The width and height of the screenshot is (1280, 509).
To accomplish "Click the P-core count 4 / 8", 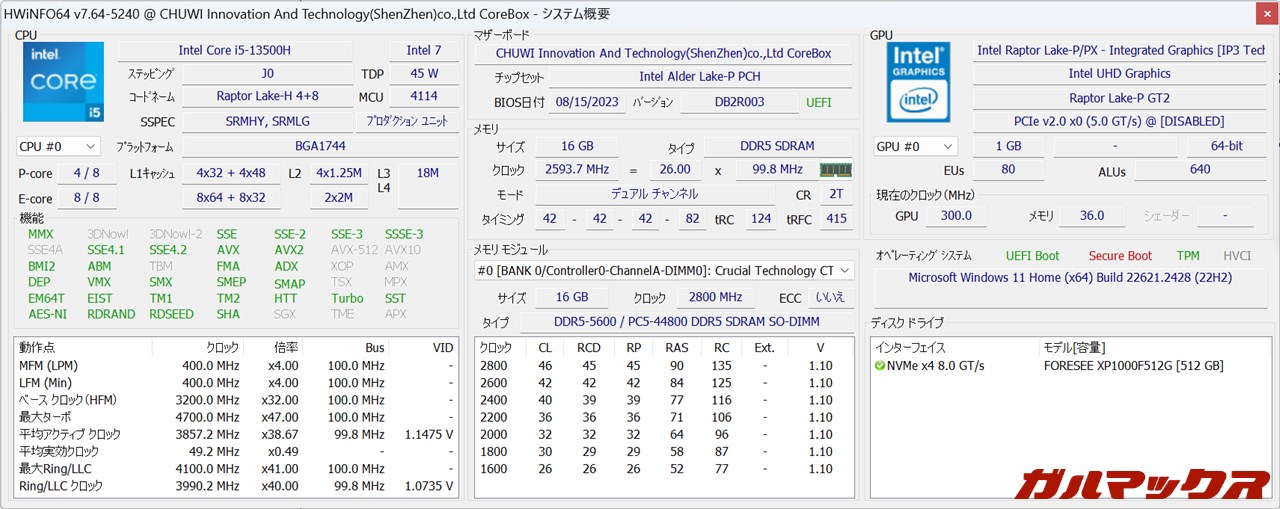I will [87, 173].
